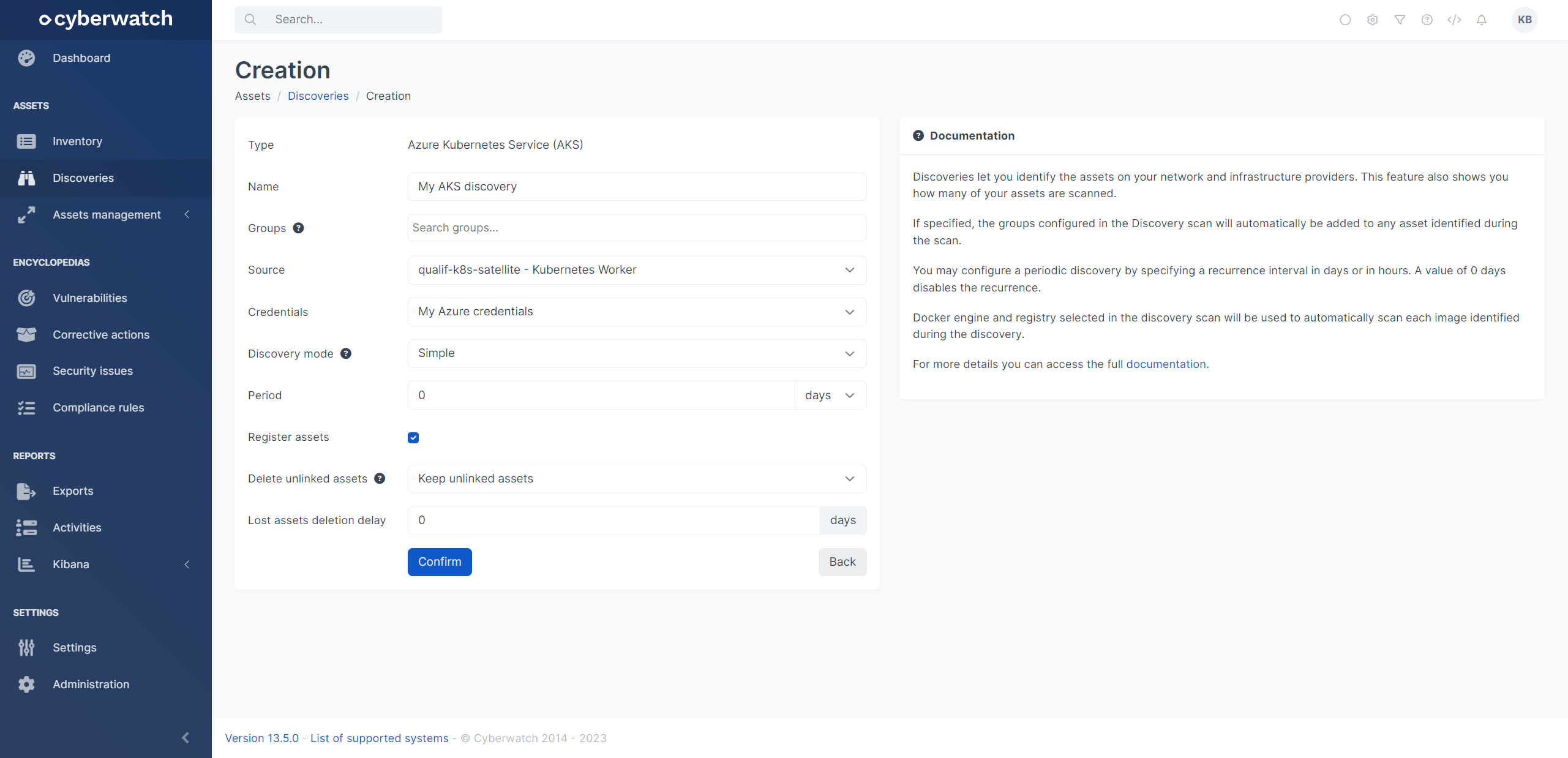This screenshot has height=758, width=1568.
Task: Click the Delete unlinked assets help icon
Action: coord(380,479)
